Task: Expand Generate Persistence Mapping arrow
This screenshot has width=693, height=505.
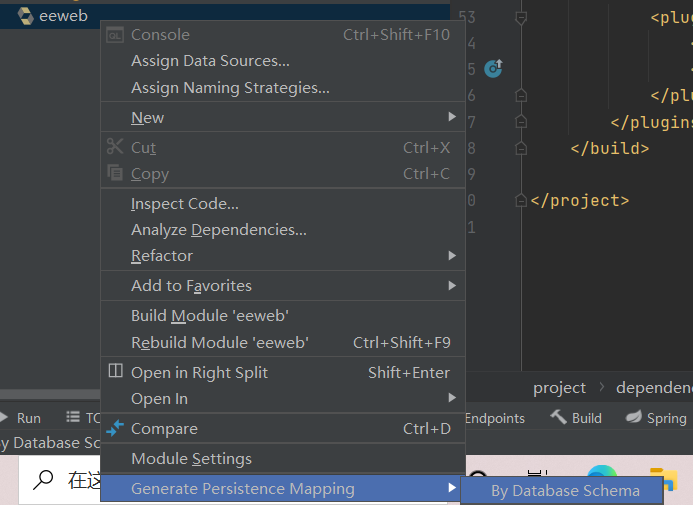Action: 452,488
